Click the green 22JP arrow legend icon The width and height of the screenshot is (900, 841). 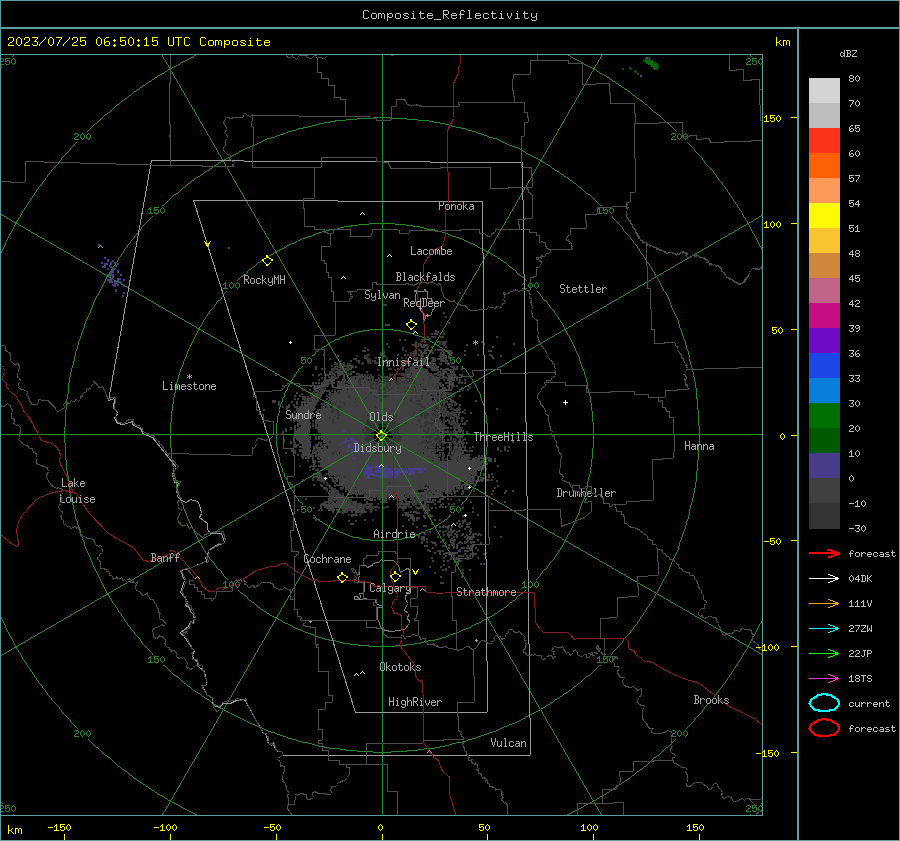click(x=824, y=653)
